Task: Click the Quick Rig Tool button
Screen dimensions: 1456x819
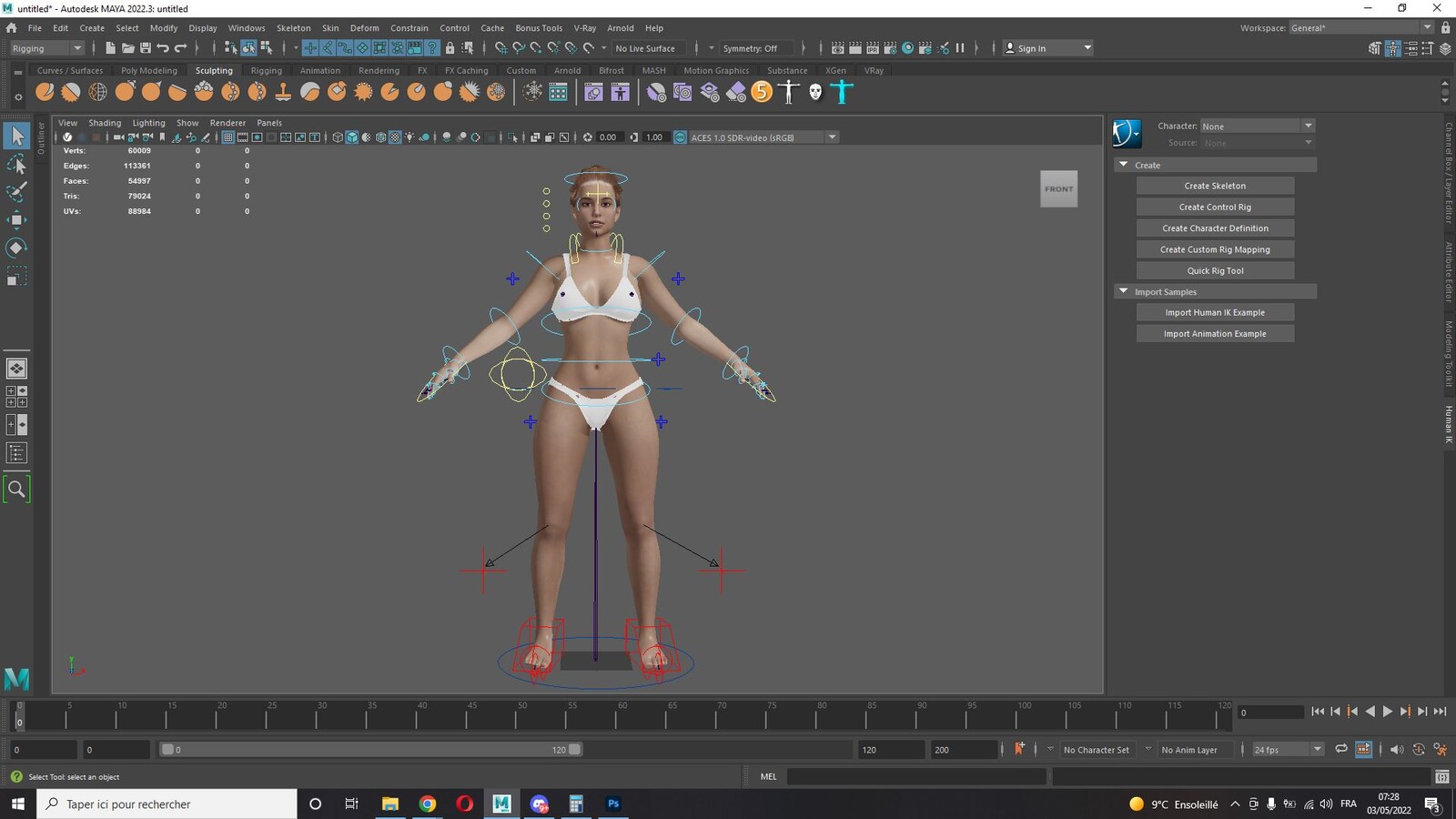Action: 1215,270
